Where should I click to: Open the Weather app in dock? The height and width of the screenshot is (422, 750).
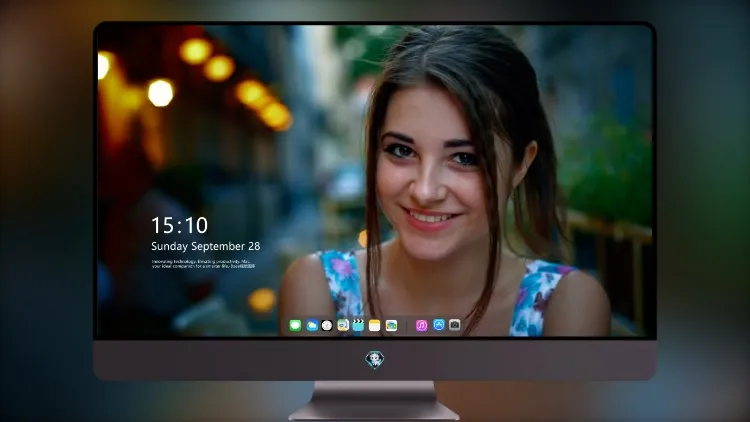(x=312, y=326)
